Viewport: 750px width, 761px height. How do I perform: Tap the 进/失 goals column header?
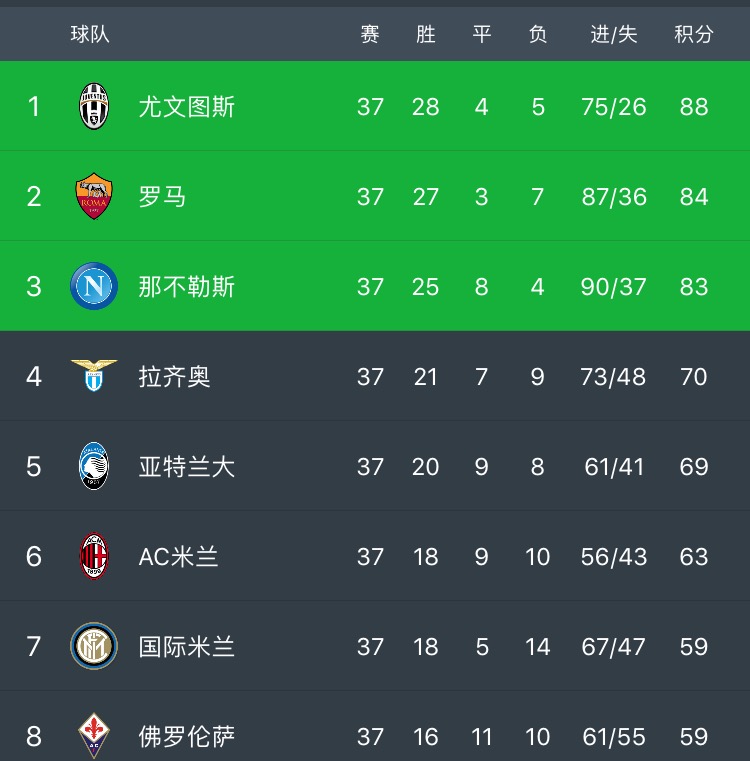(x=614, y=34)
